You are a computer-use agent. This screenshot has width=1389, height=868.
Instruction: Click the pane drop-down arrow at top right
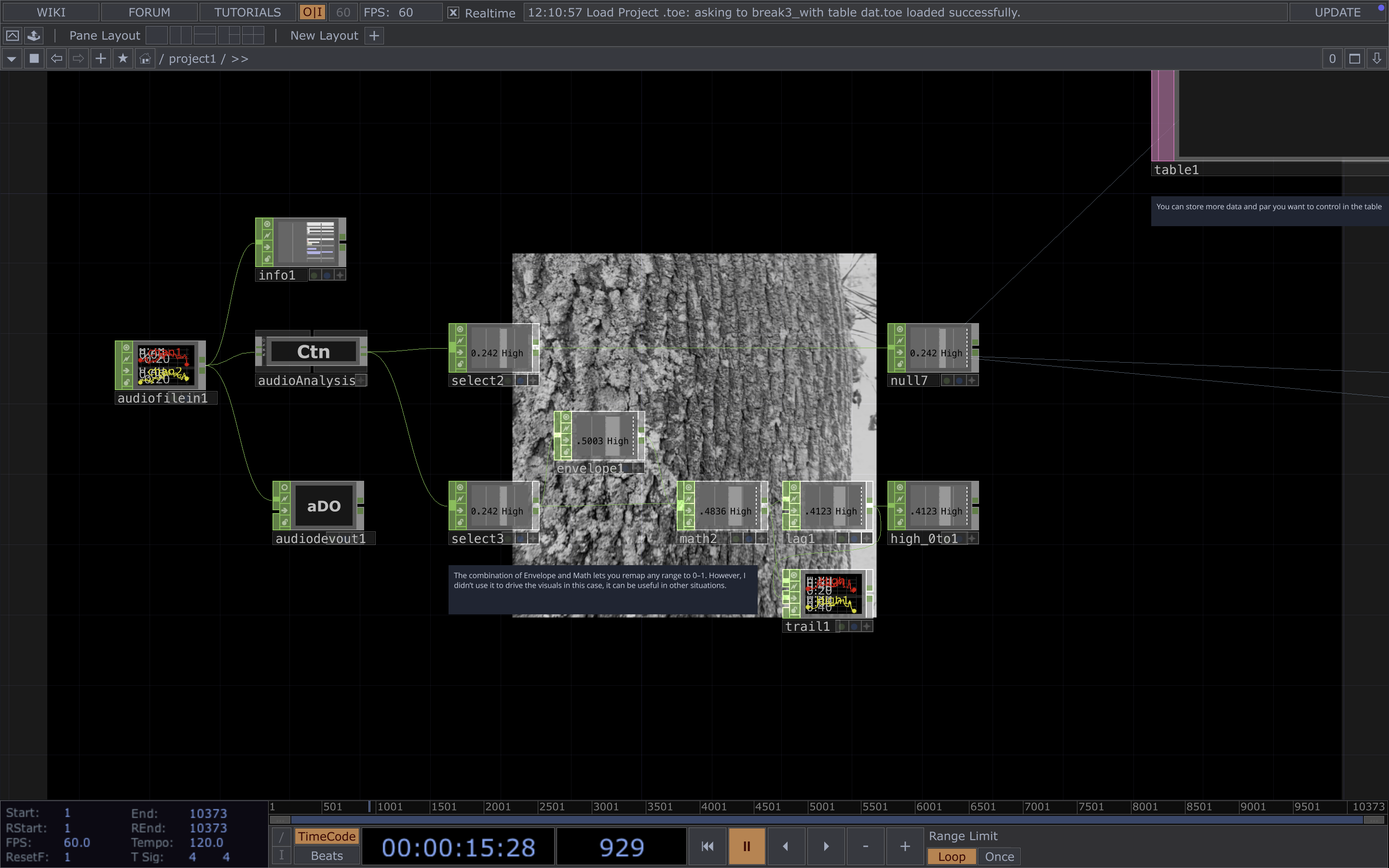[1376, 58]
